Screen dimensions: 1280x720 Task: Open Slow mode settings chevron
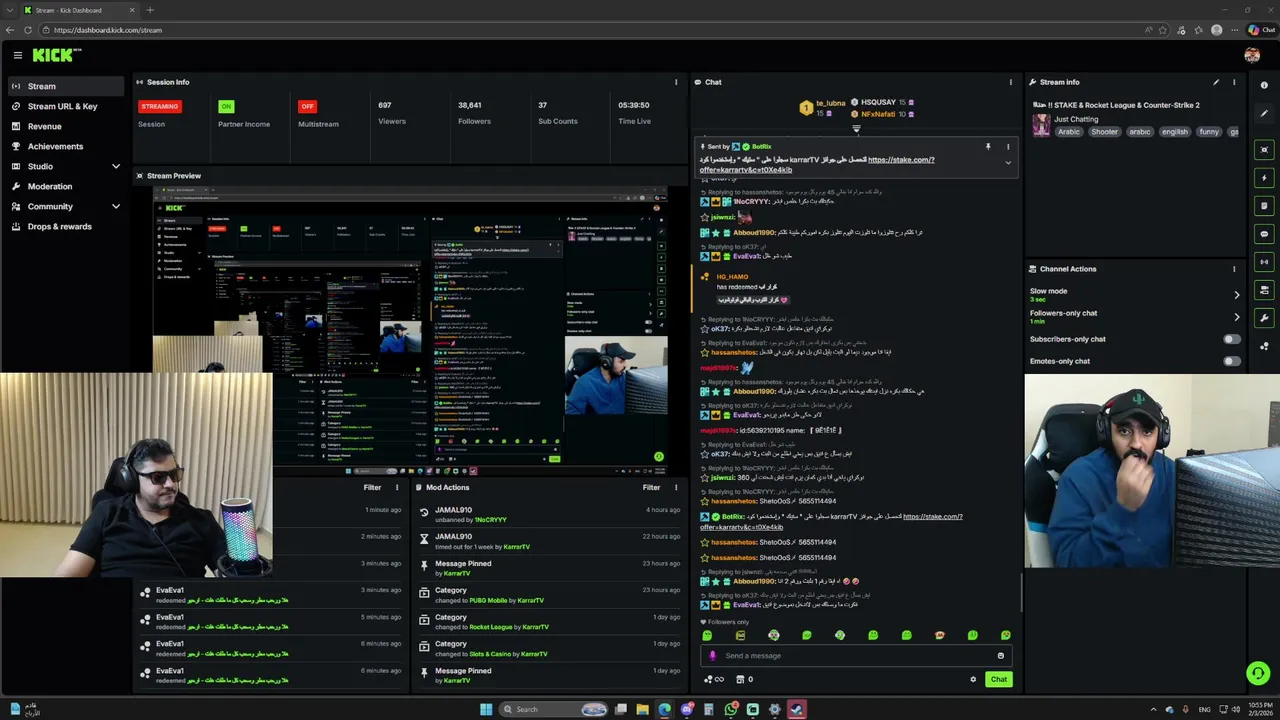tap(1236, 295)
